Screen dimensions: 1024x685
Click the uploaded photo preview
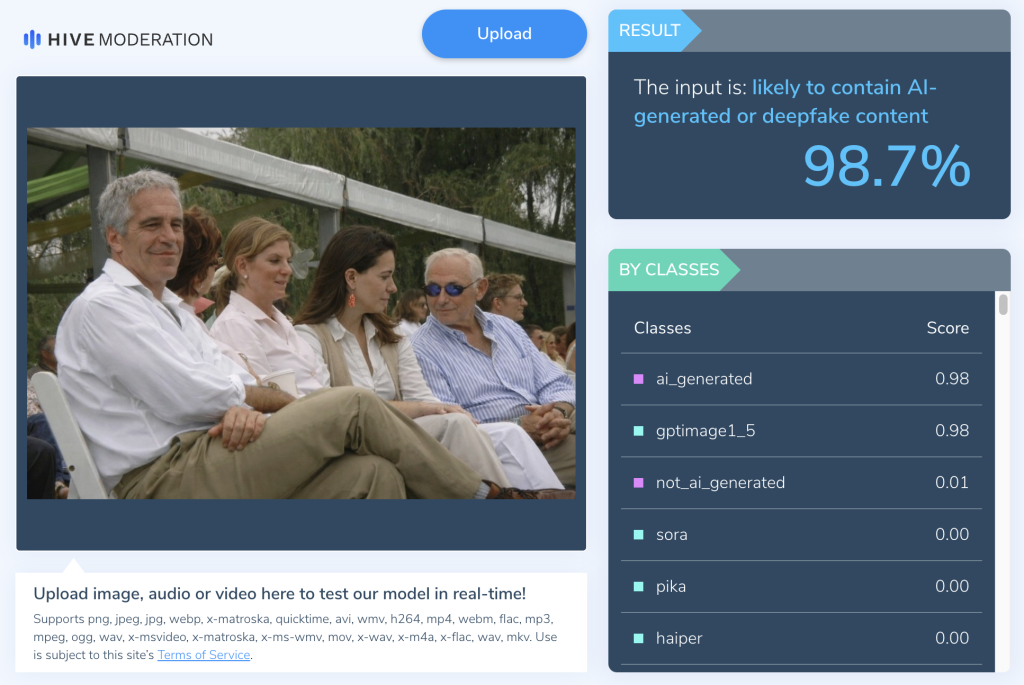click(x=300, y=312)
